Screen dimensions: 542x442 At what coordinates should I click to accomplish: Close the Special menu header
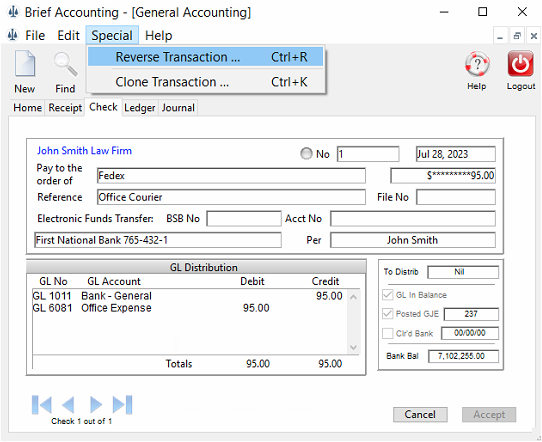click(112, 35)
